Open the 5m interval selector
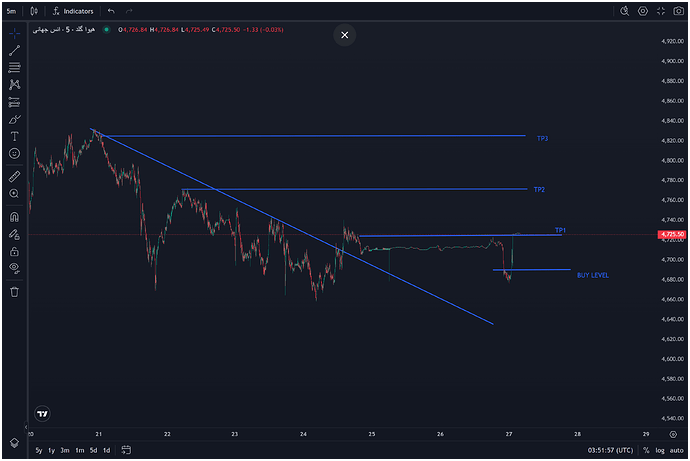 point(11,11)
